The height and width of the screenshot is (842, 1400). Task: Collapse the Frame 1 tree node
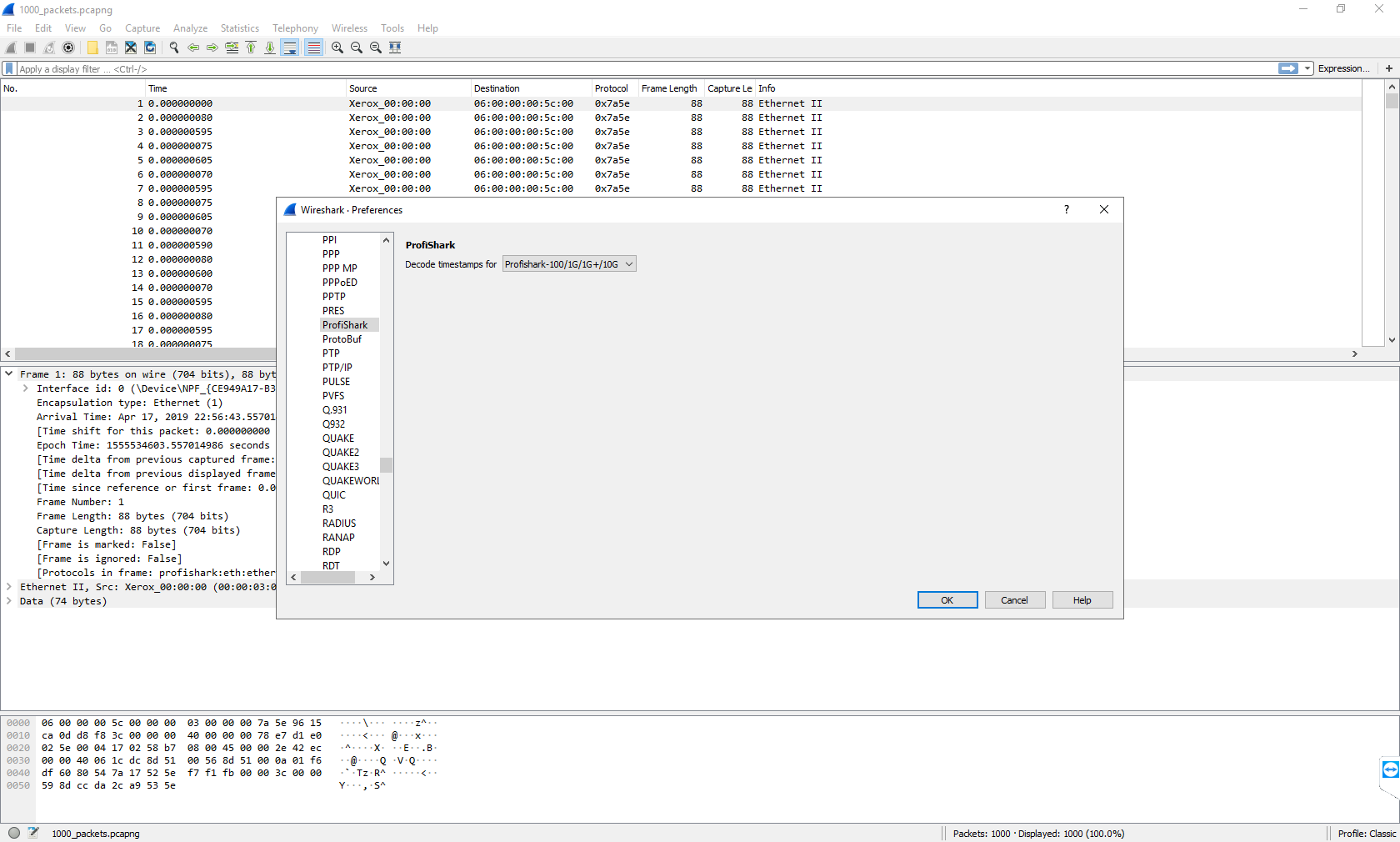pyautogui.click(x=9, y=374)
